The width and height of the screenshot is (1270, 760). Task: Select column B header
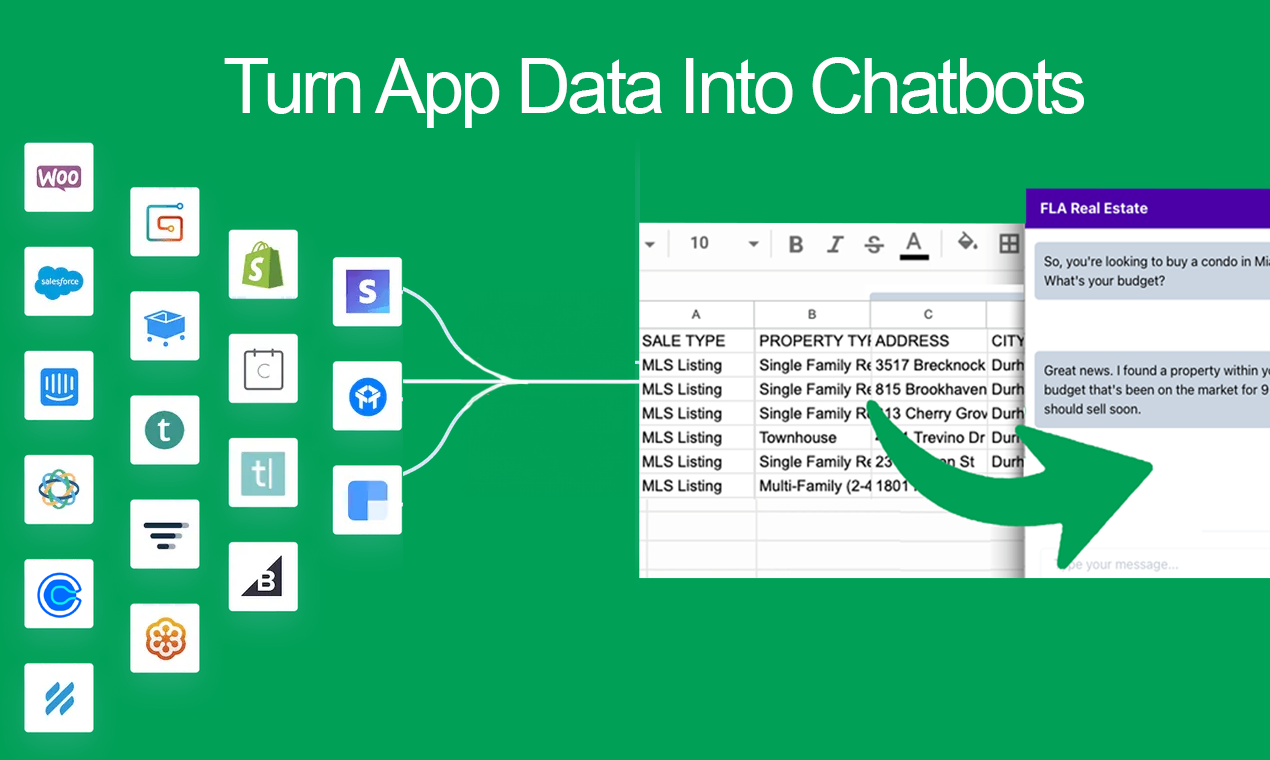click(x=812, y=314)
